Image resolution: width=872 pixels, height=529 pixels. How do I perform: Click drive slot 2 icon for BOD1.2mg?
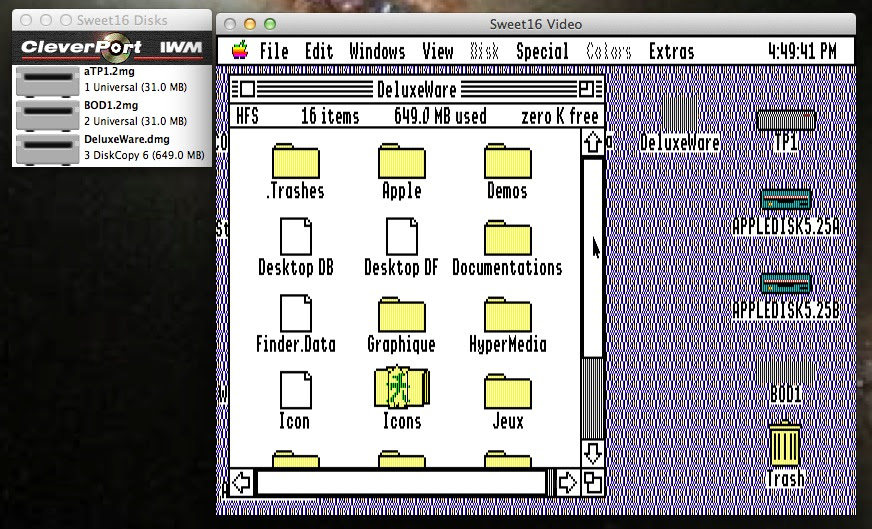[47, 115]
